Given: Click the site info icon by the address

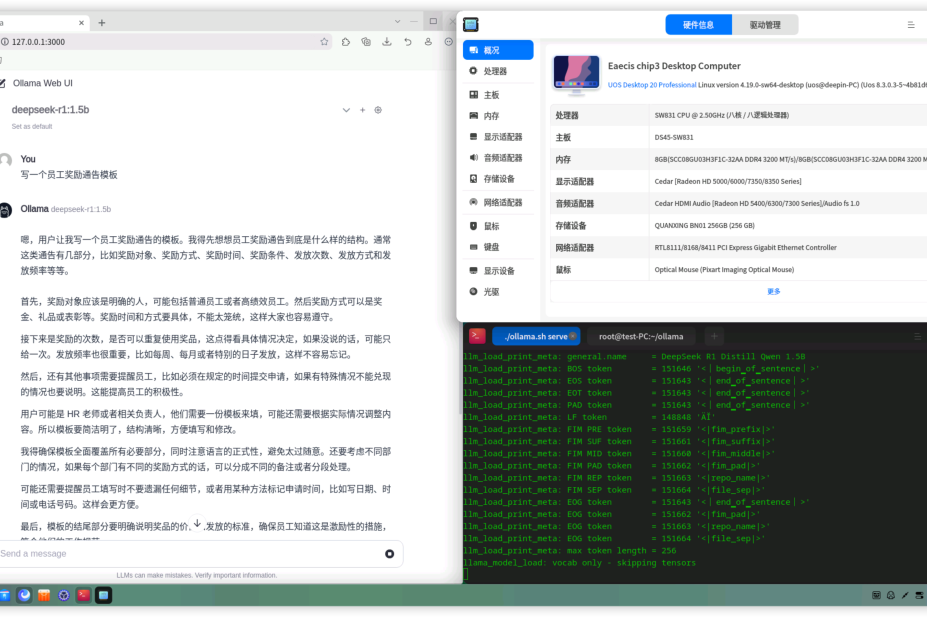Looking at the screenshot, I should (x=5, y=42).
